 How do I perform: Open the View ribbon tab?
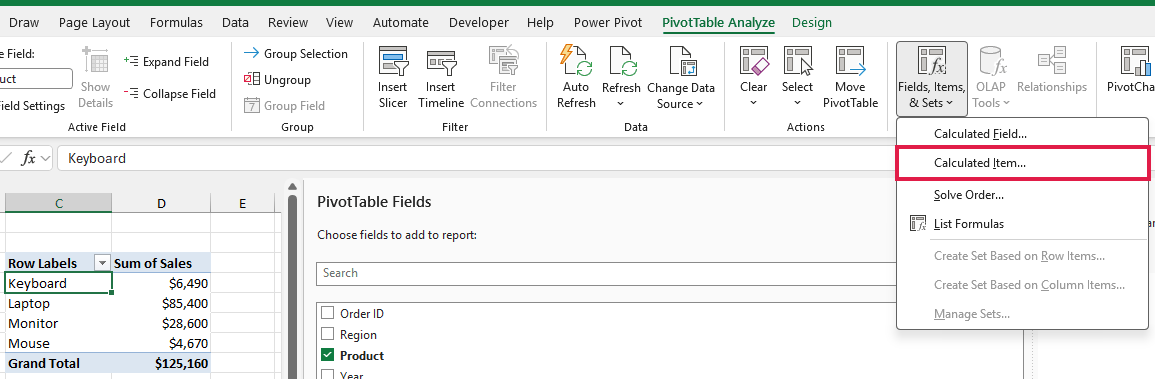tap(340, 23)
